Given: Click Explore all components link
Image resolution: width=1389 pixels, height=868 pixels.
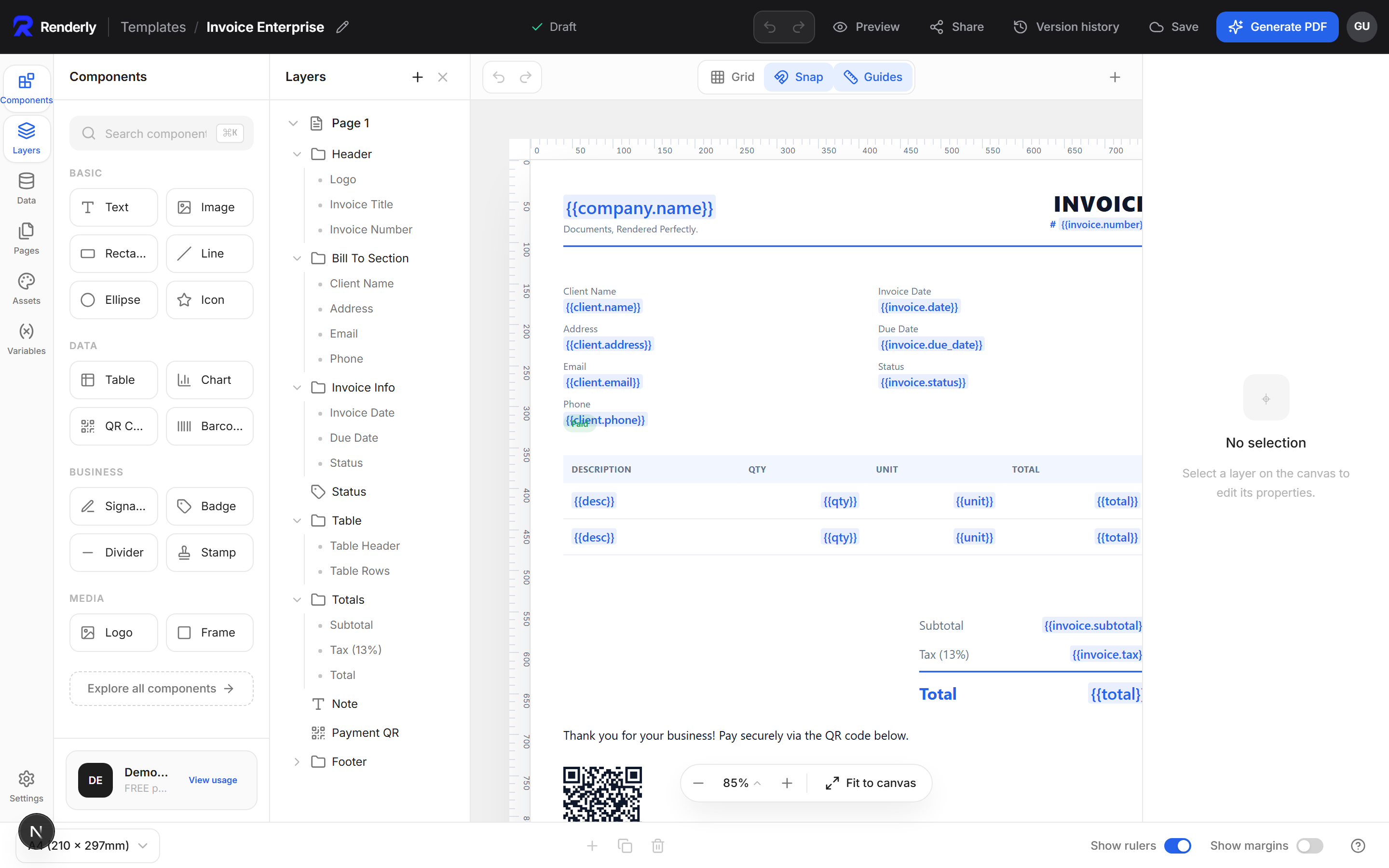Looking at the screenshot, I should point(161,688).
